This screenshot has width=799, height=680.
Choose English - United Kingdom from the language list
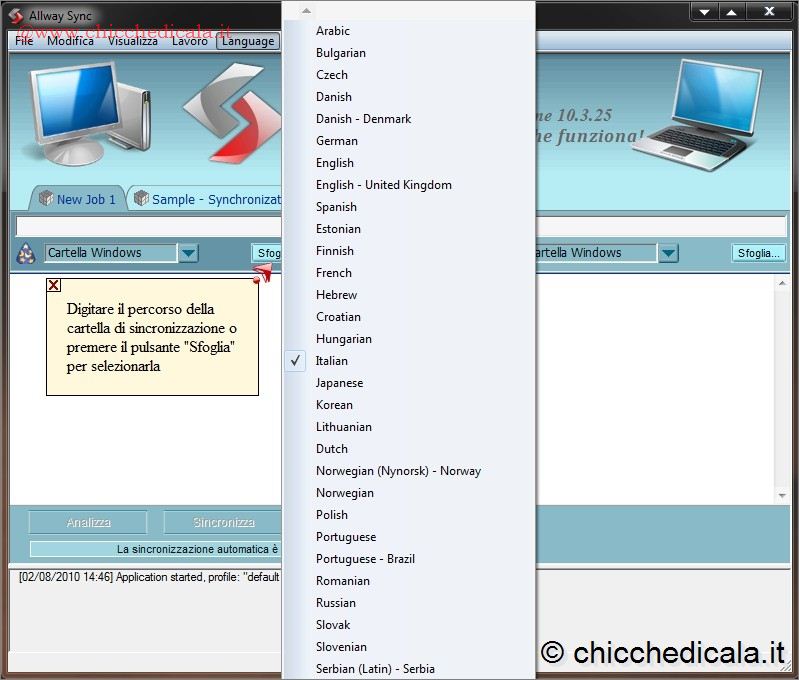(x=384, y=185)
